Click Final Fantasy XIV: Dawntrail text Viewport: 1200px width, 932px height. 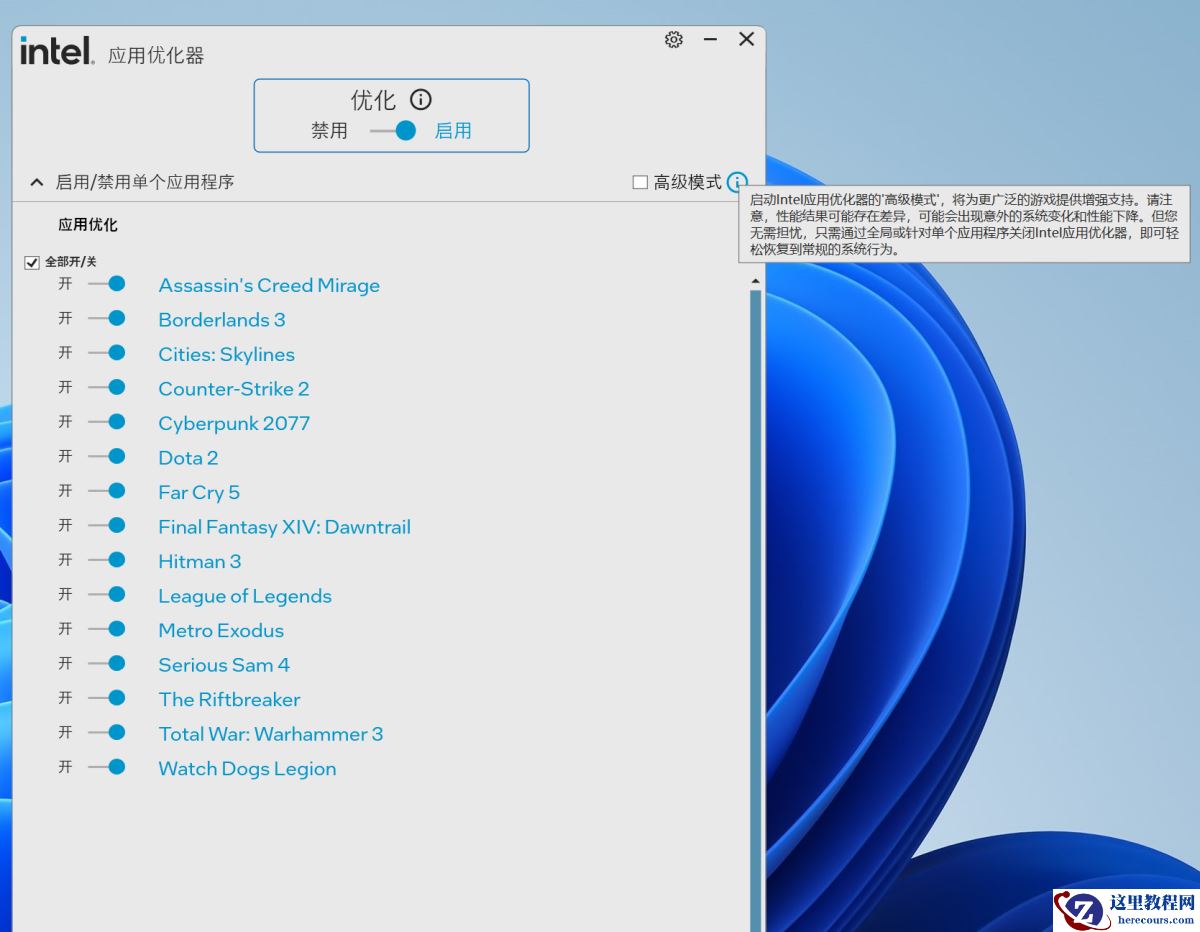point(285,527)
